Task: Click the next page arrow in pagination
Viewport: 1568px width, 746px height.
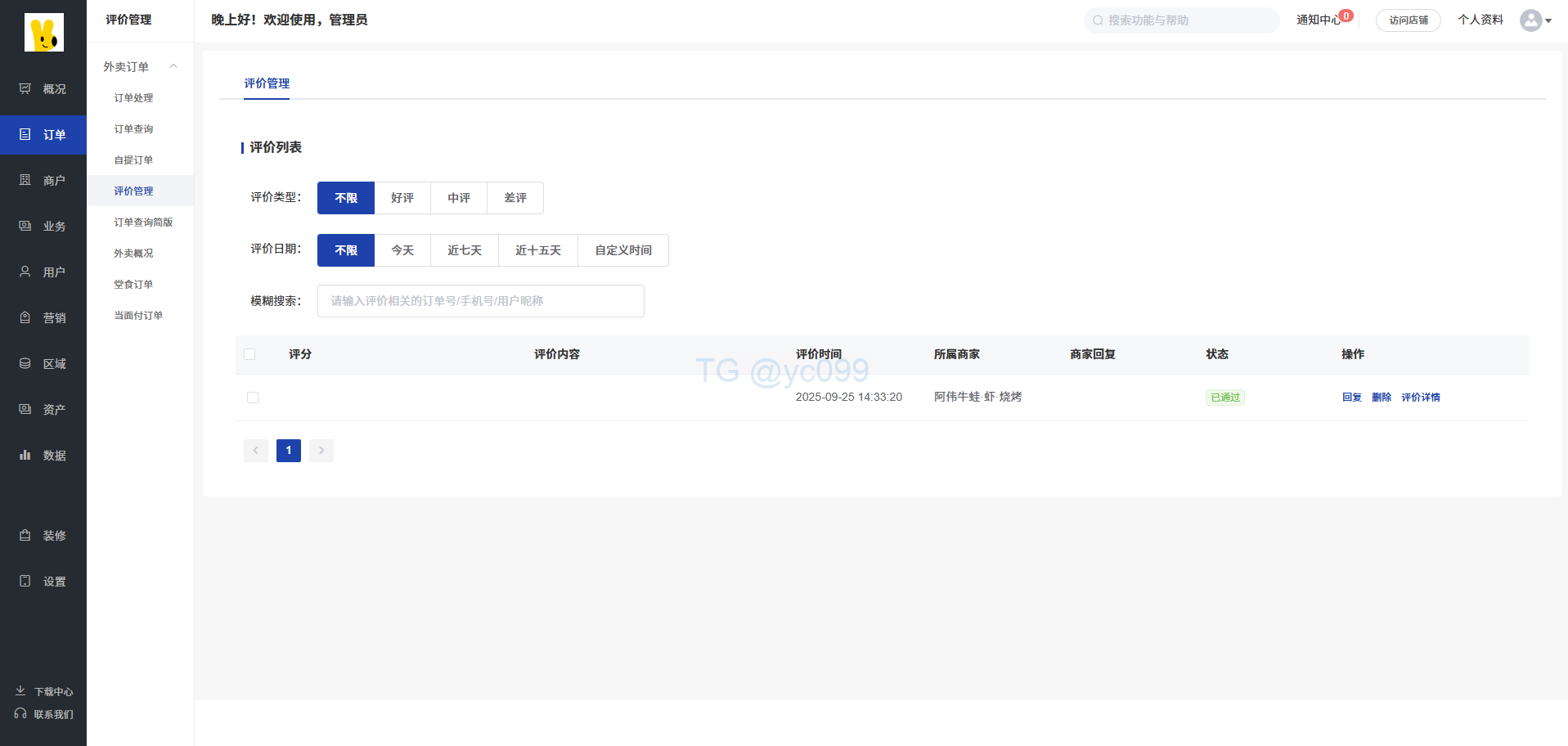Action: coord(321,451)
